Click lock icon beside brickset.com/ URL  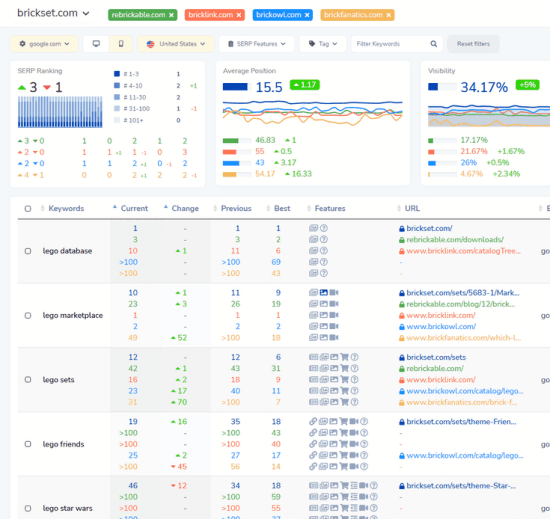point(402,229)
